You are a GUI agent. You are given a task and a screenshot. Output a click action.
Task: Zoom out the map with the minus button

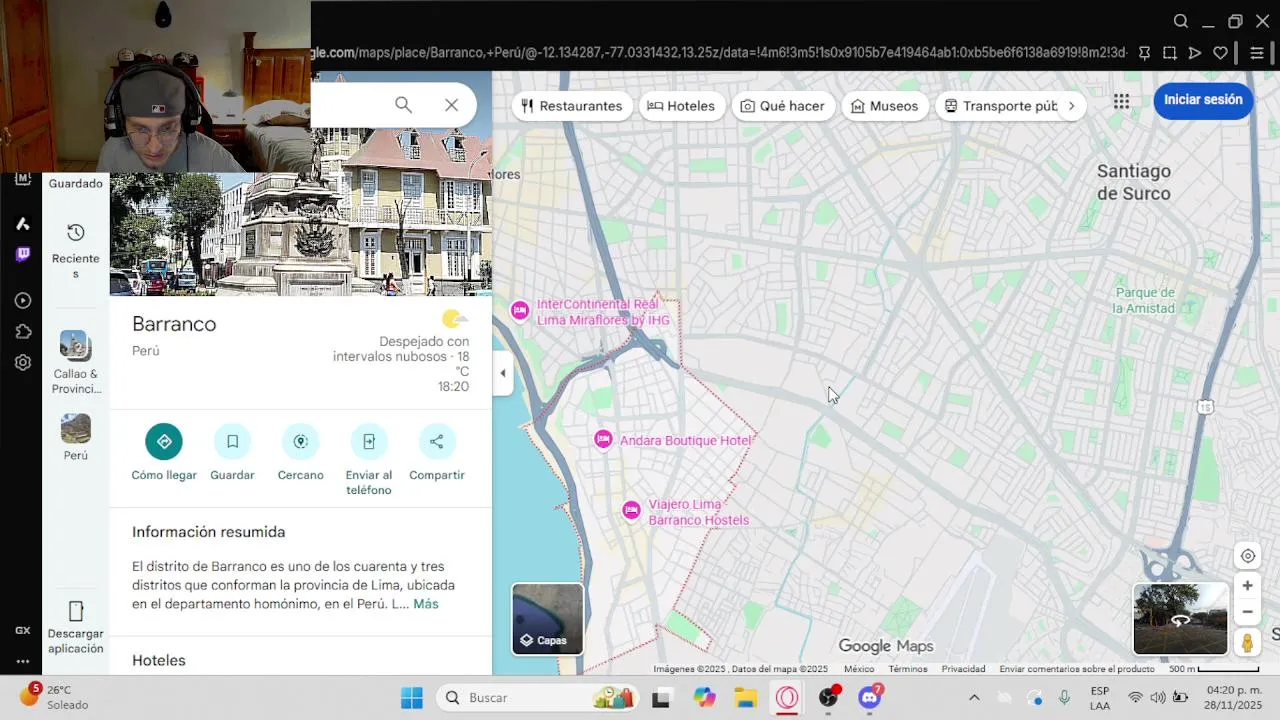pyautogui.click(x=1247, y=612)
